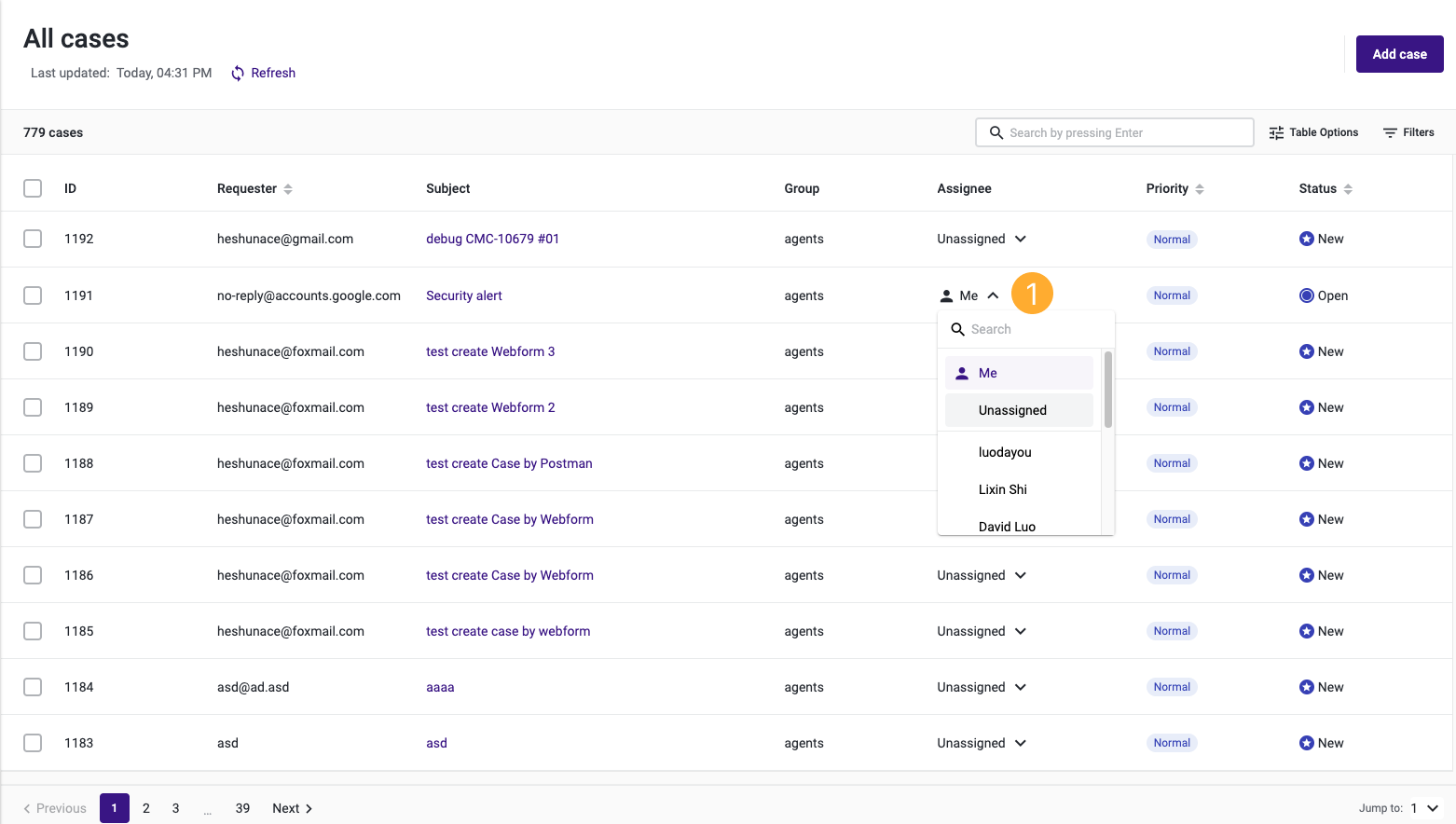Image resolution: width=1456 pixels, height=824 pixels.
Task: Click the 779 cases count text
Action: 53,132
